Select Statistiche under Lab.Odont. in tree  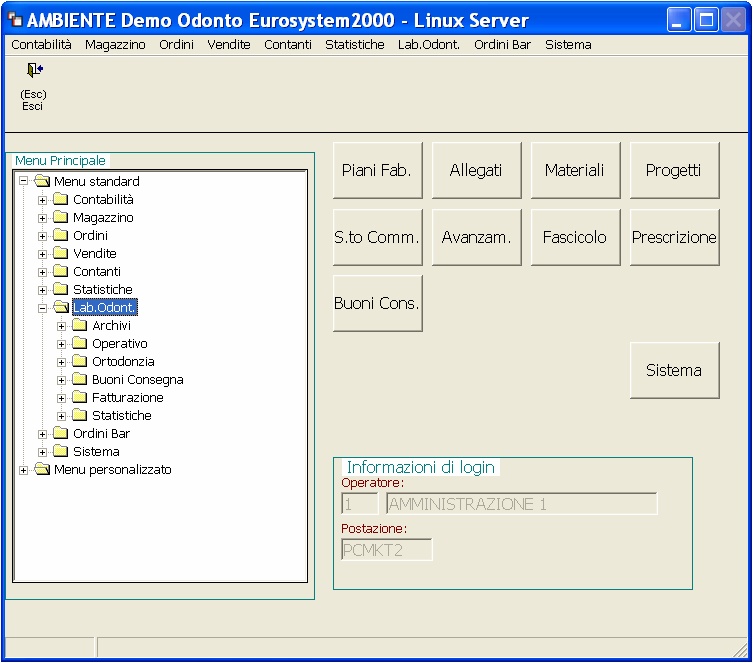(x=121, y=415)
